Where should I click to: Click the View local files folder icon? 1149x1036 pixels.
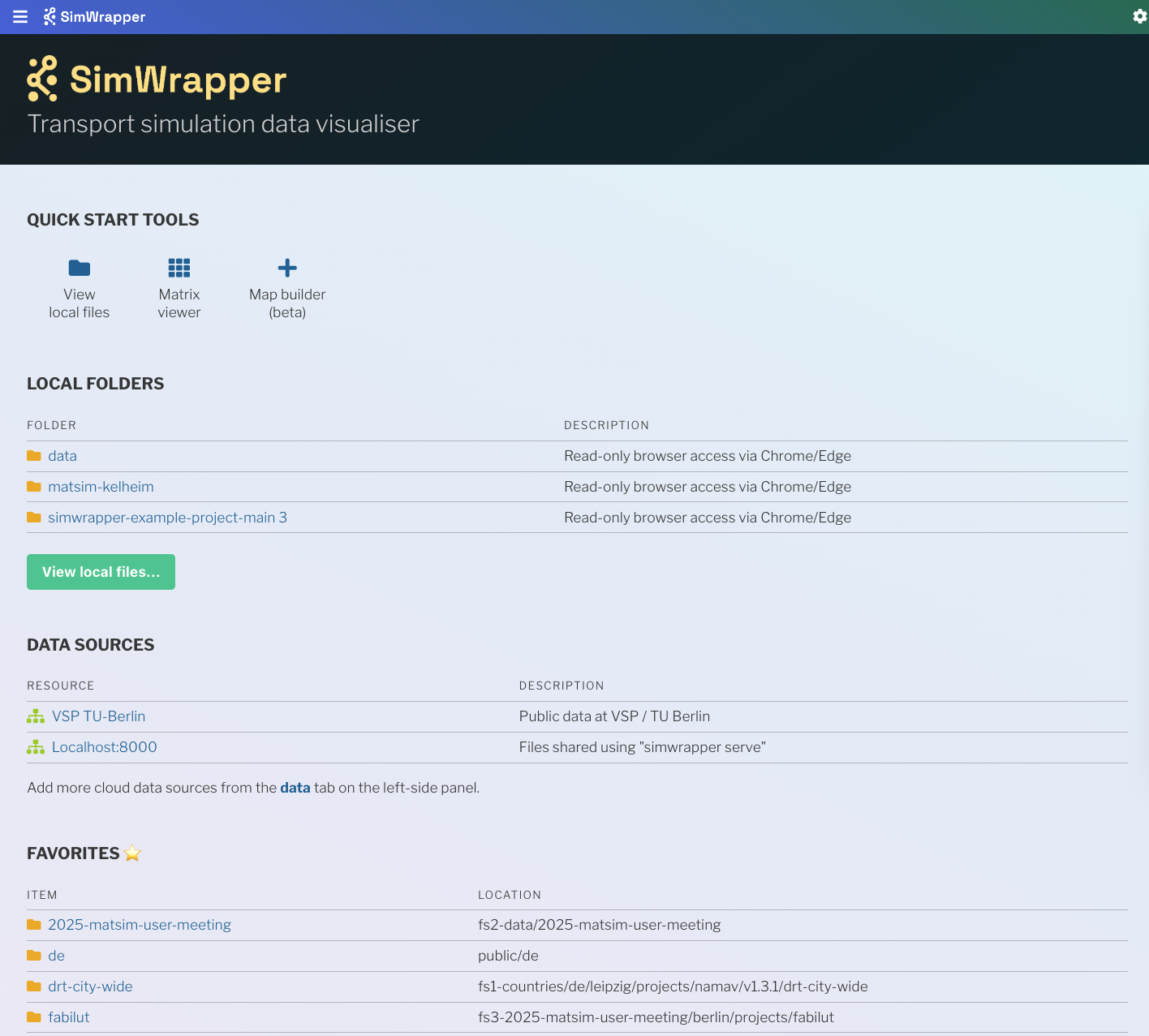80,268
